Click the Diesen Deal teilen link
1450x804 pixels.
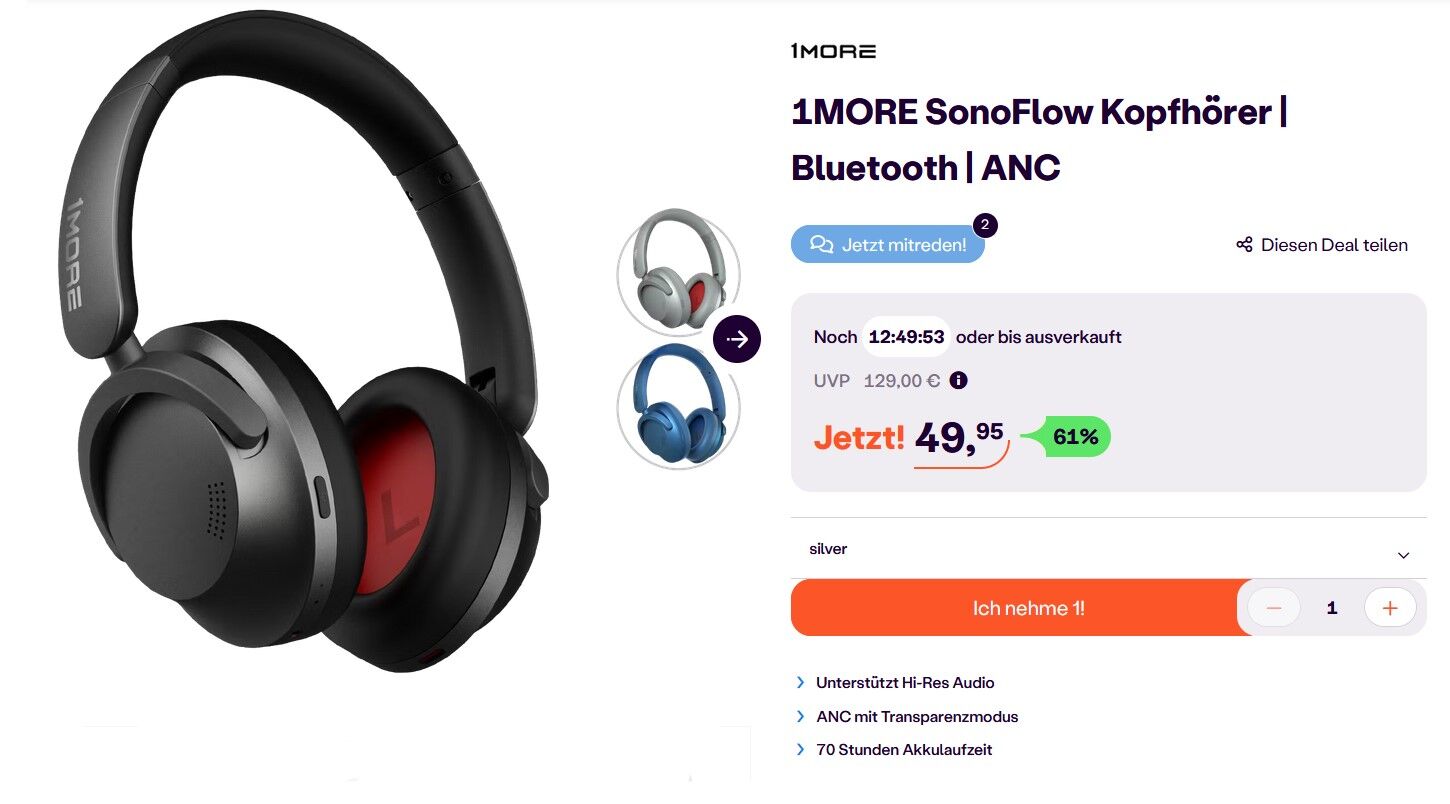pyautogui.click(x=1322, y=245)
